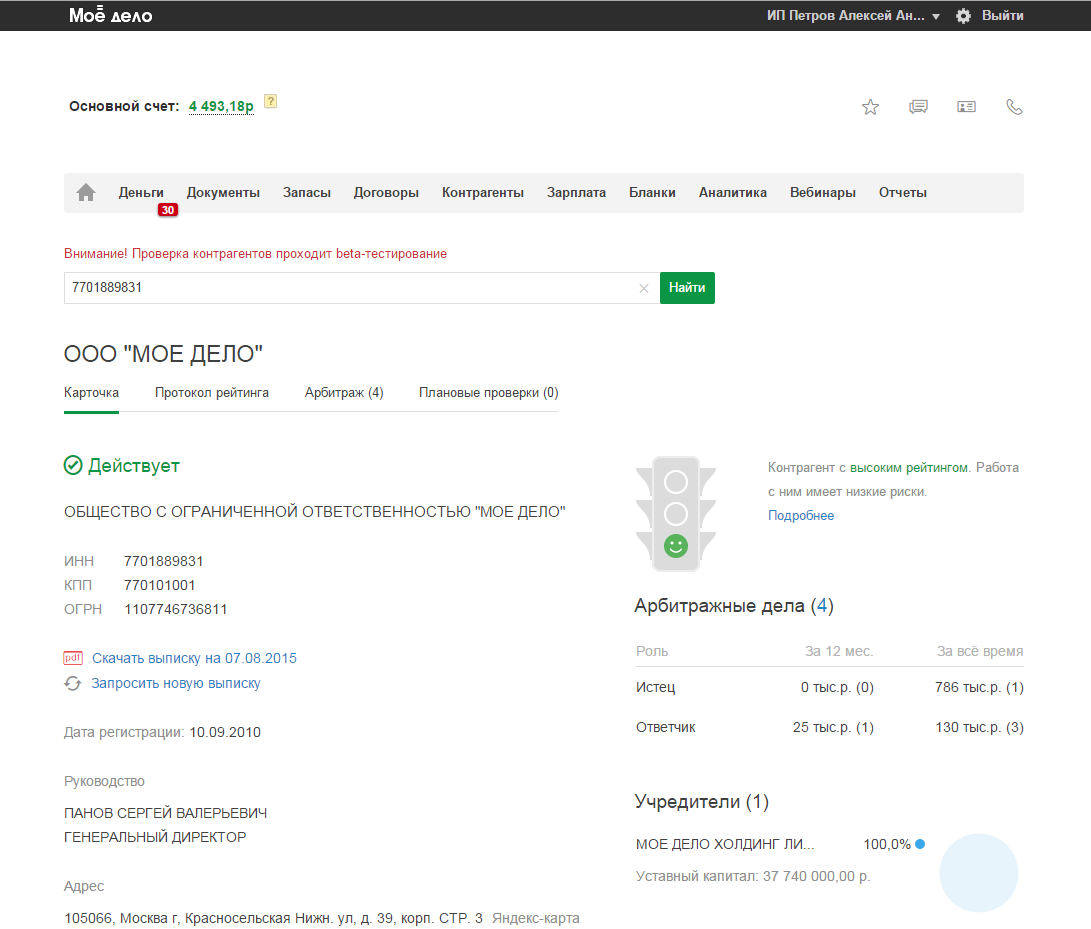Click the Истец 12-month value 0 тыс.р.

coord(837,688)
